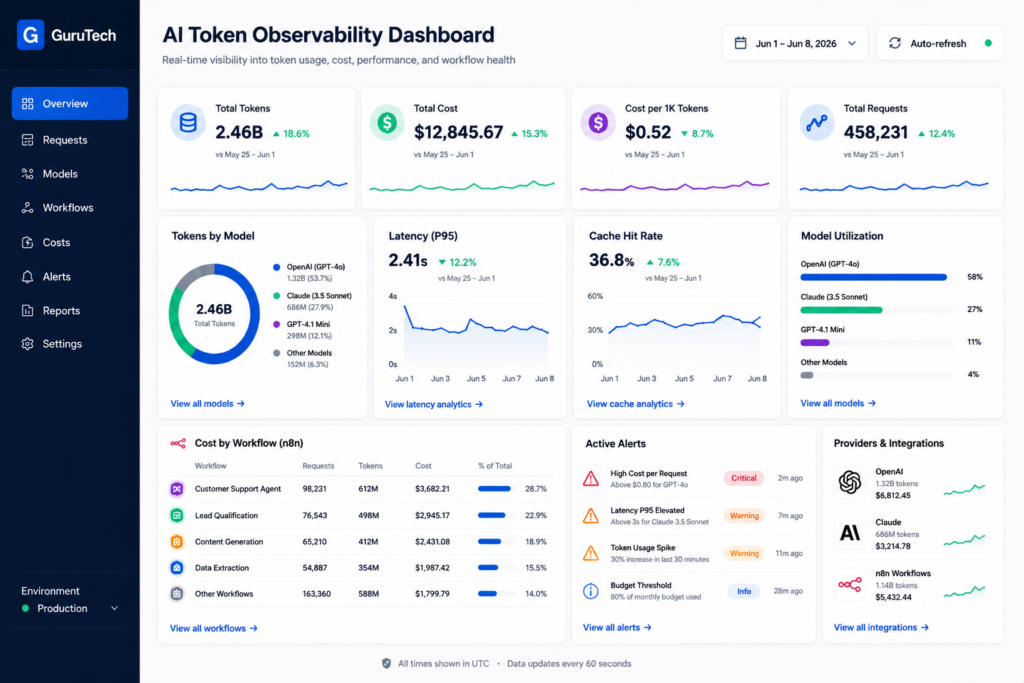Screen dimensions: 1024x683
Task: Click View all models under Model Utilization
Action: pyautogui.click(x=838, y=403)
